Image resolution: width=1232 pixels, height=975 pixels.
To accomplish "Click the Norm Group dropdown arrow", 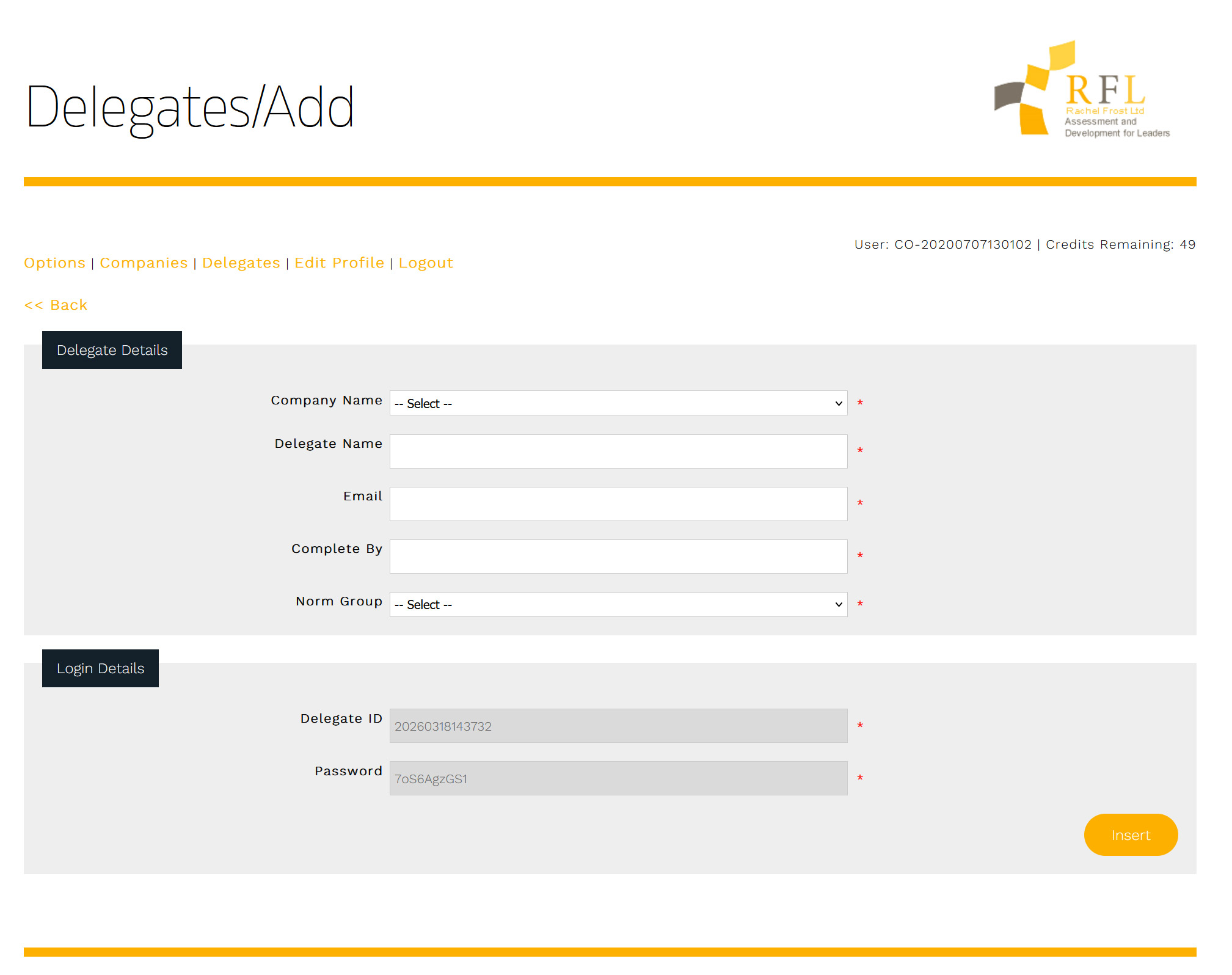I will pos(838,604).
